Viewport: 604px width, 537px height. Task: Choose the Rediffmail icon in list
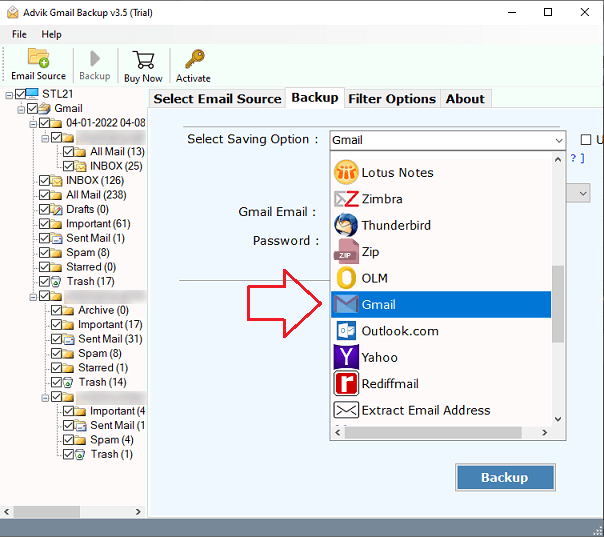(346, 383)
